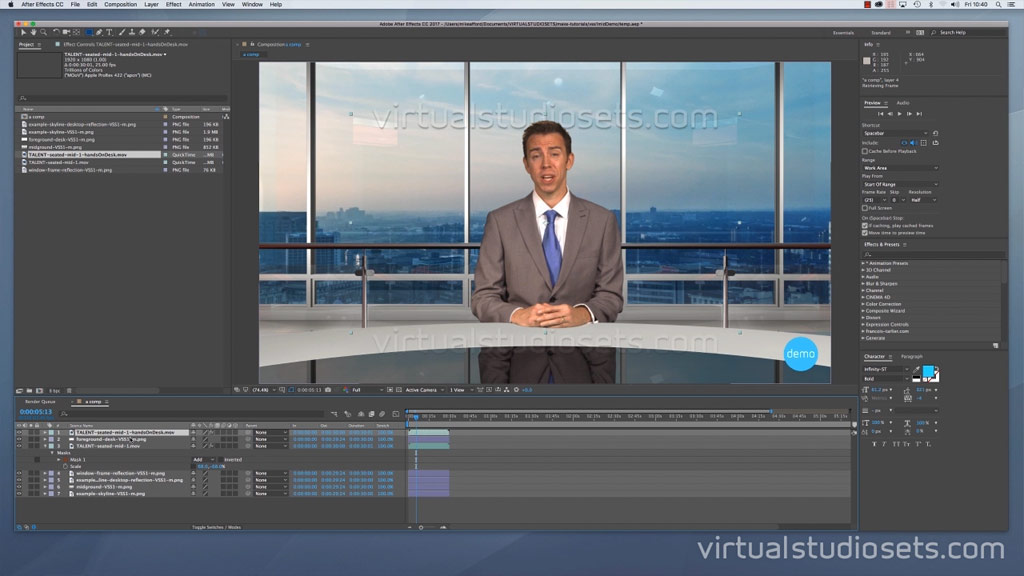The width and height of the screenshot is (1024, 576).
Task: Create a new composition from Project panel footer
Action: coord(39,391)
